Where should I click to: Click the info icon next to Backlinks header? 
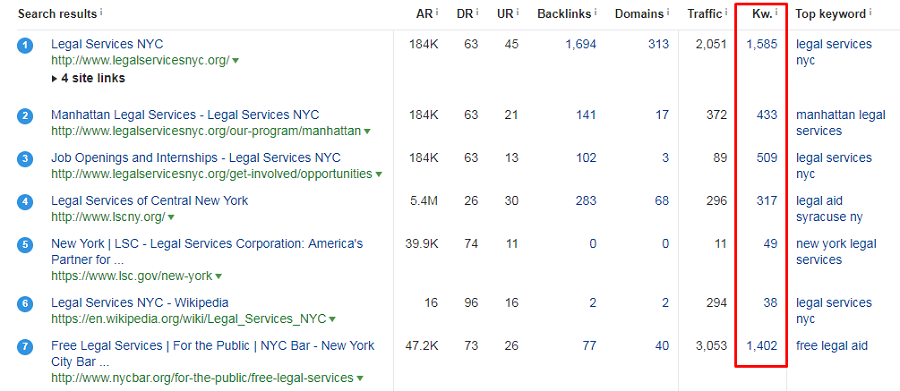point(595,11)
